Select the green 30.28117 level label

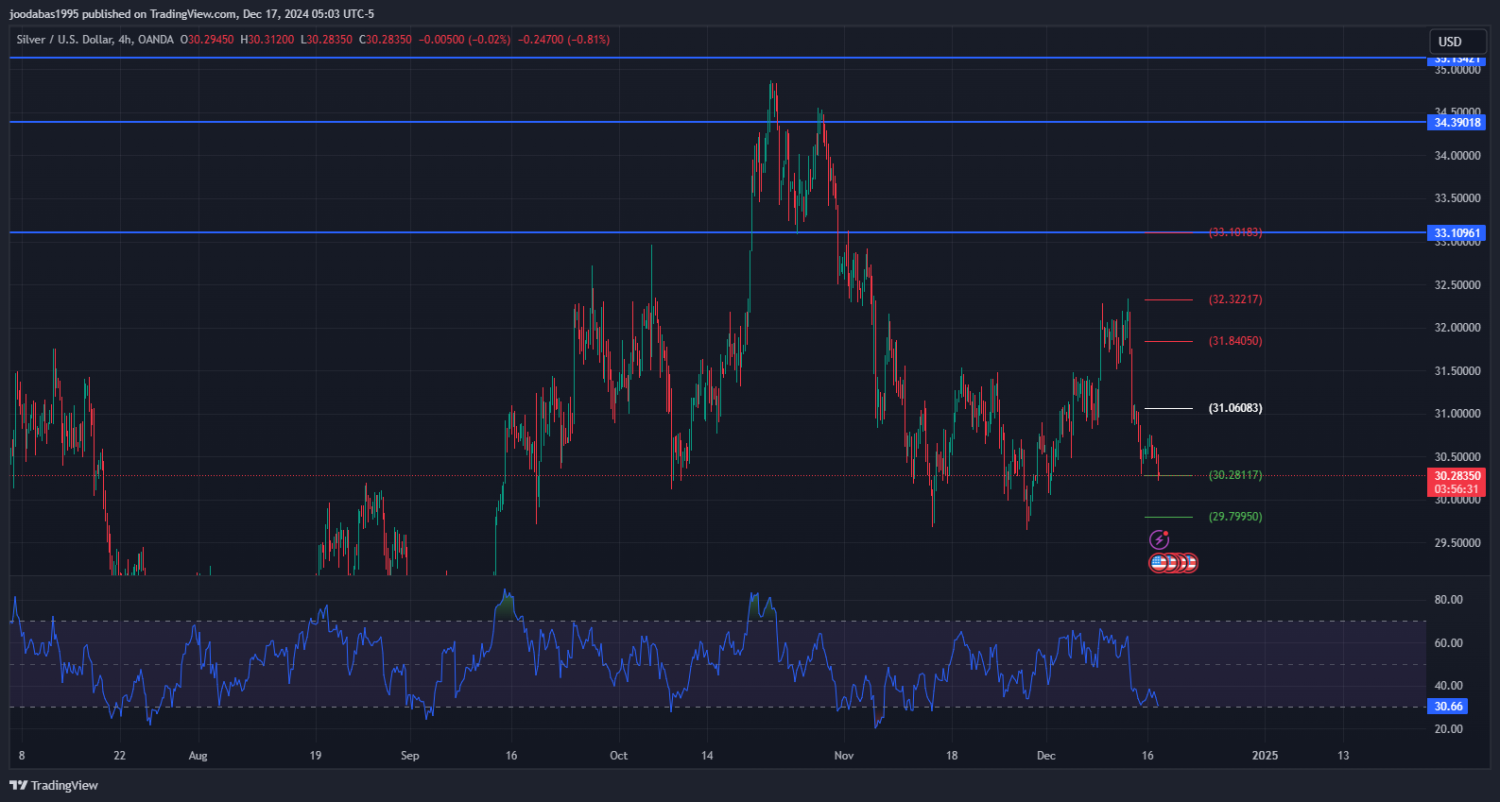tap(1235, 475)
